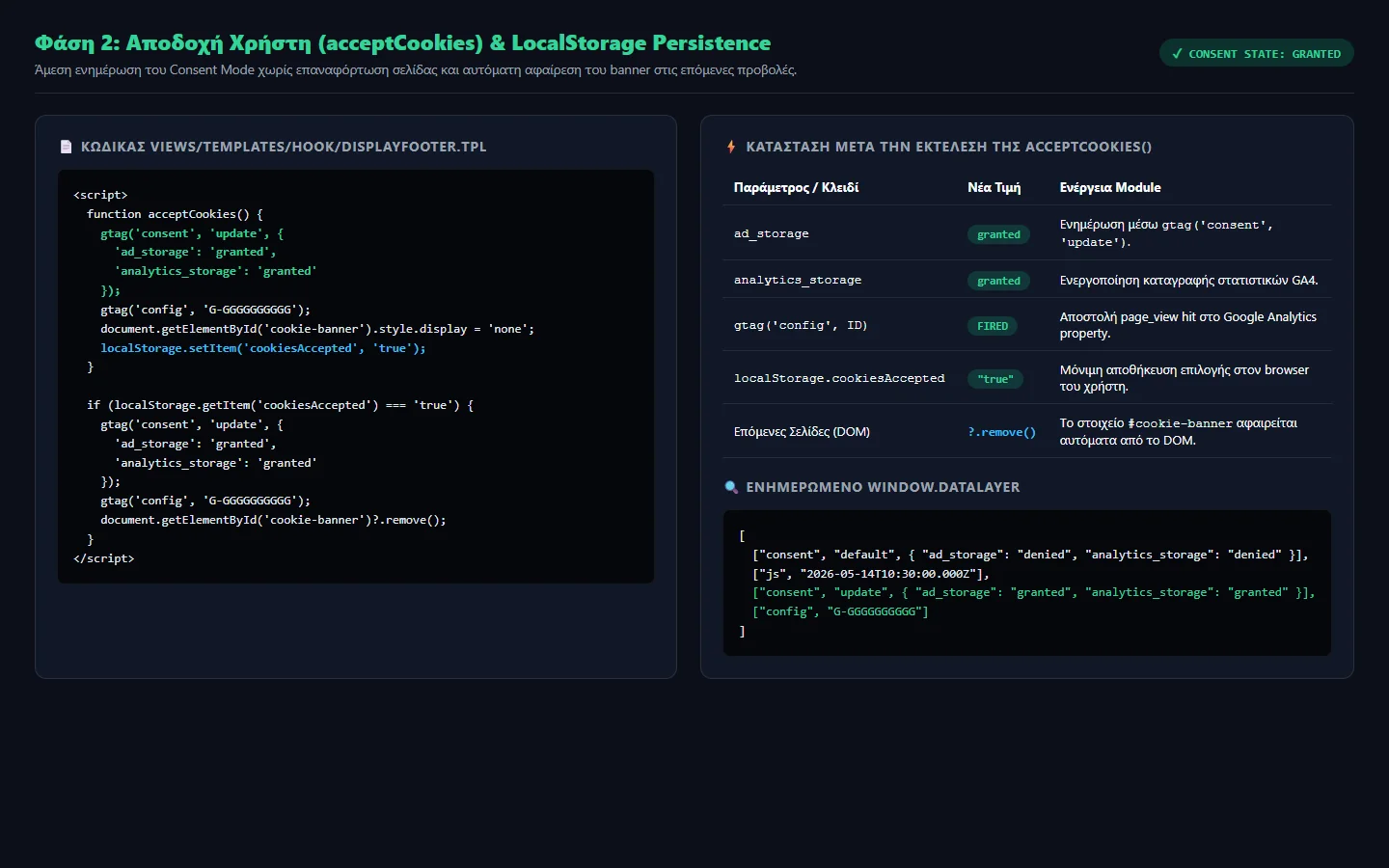The image size is (1389, 868).
Task: Click the Επόμενες Σελίδες (DOM) row label
Action: (802, 432)
